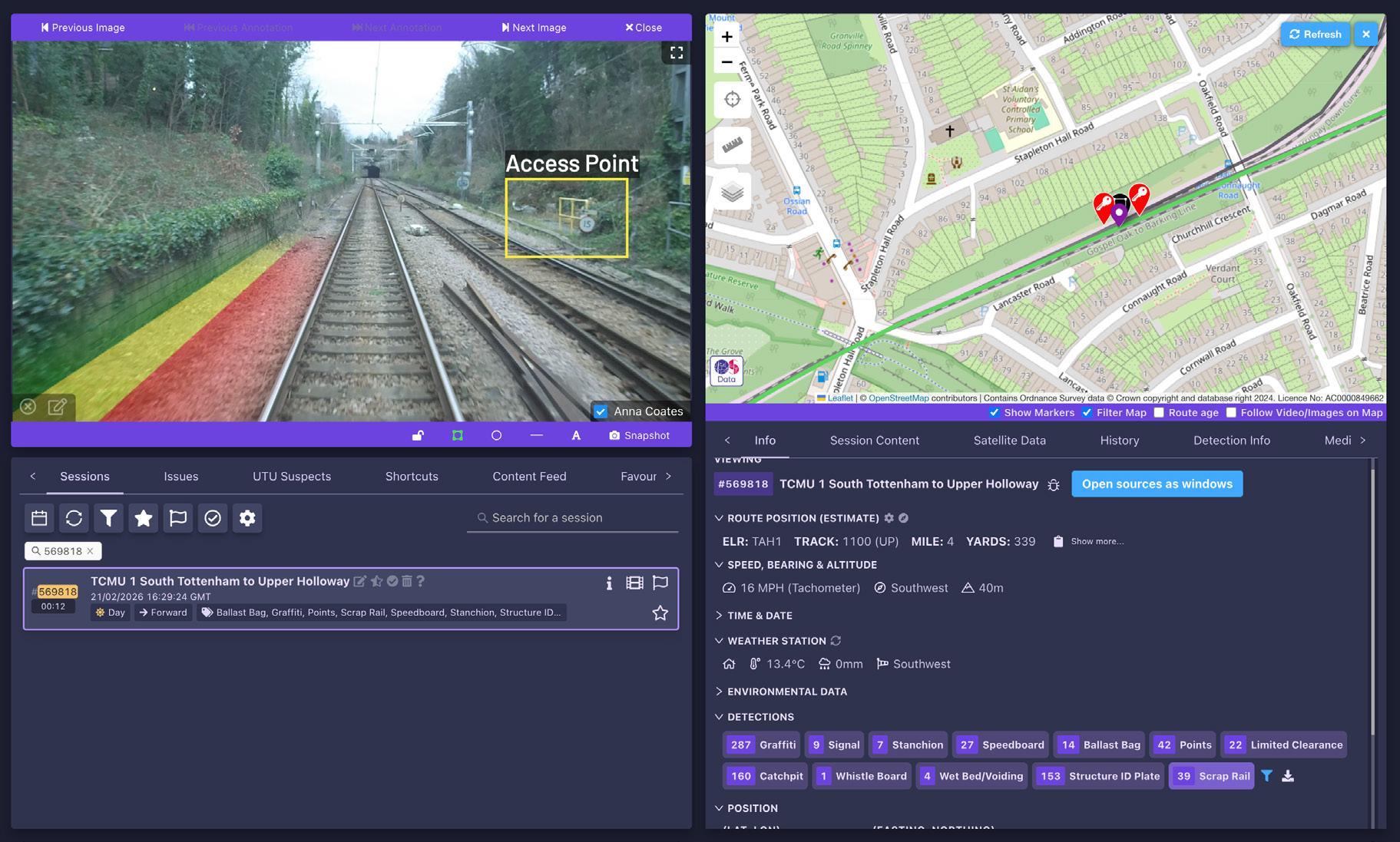
Task: Open the Detection Info tab
Action: (x=1232, y=441)
